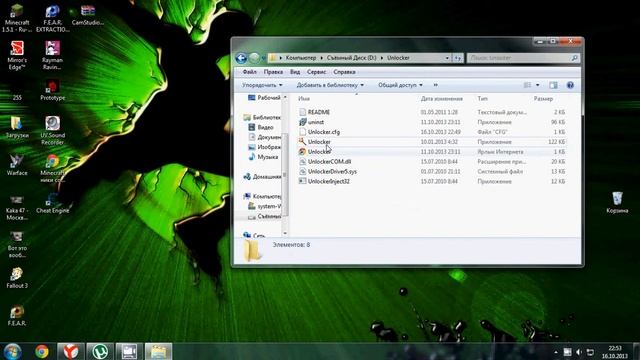This screenshot has height=360, width=640.
Task: Show hidden tray icons arrow
Action: click(556, 352)
